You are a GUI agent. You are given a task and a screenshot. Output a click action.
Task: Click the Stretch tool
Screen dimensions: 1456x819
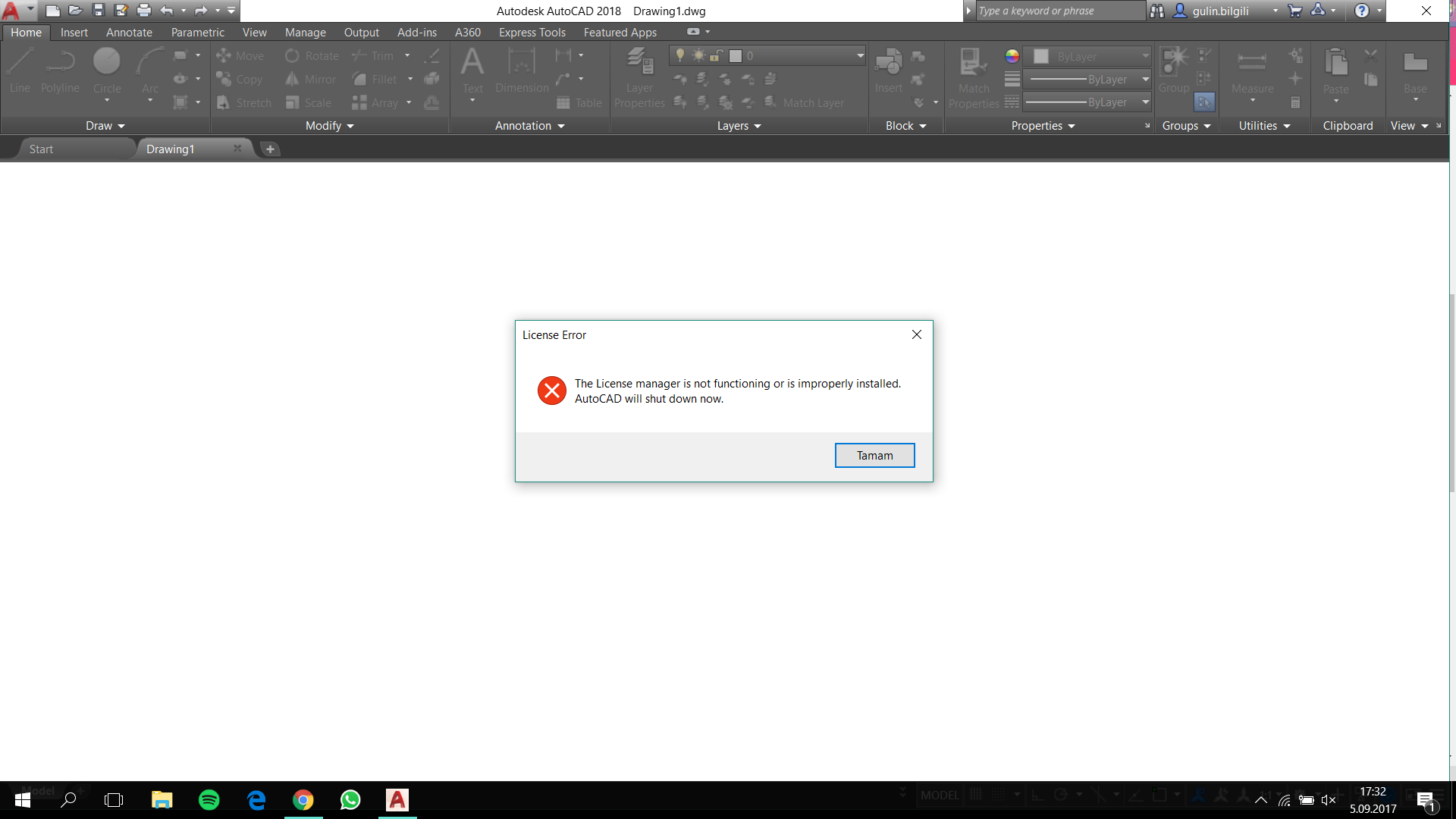click(244, 103)
